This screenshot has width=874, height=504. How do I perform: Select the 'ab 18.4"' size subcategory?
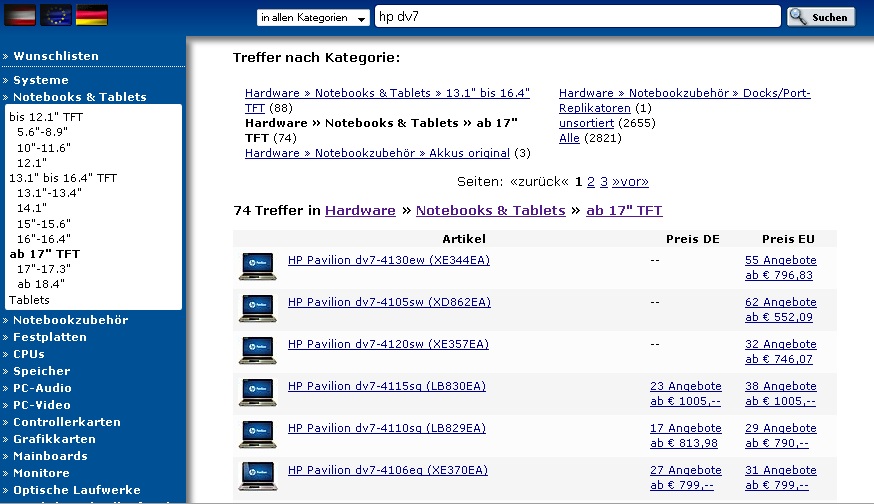[41, 284]
